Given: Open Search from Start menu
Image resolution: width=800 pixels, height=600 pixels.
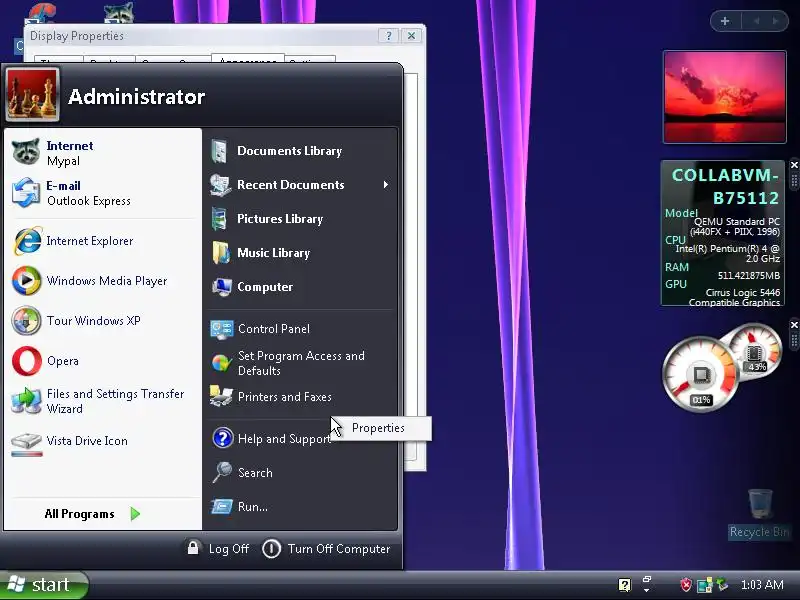Looking at the screenshot, I should 300,473.
